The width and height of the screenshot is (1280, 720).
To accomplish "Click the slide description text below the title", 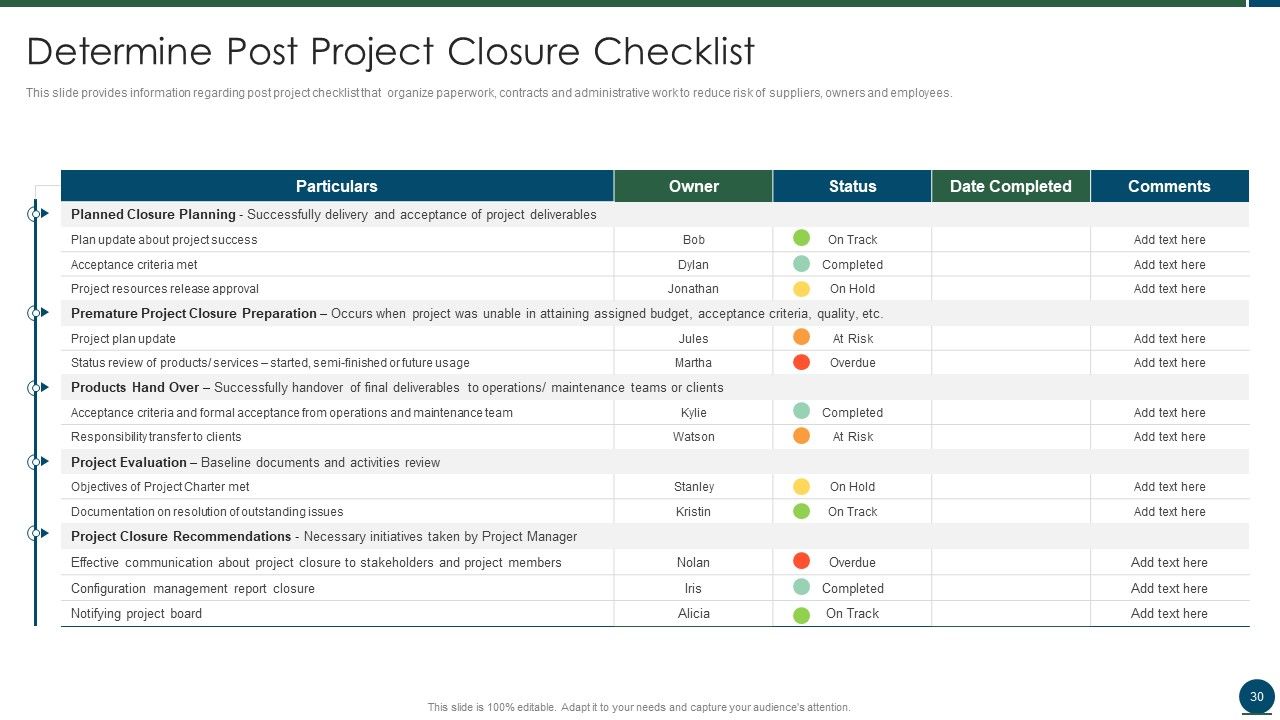I will [489, 93].
